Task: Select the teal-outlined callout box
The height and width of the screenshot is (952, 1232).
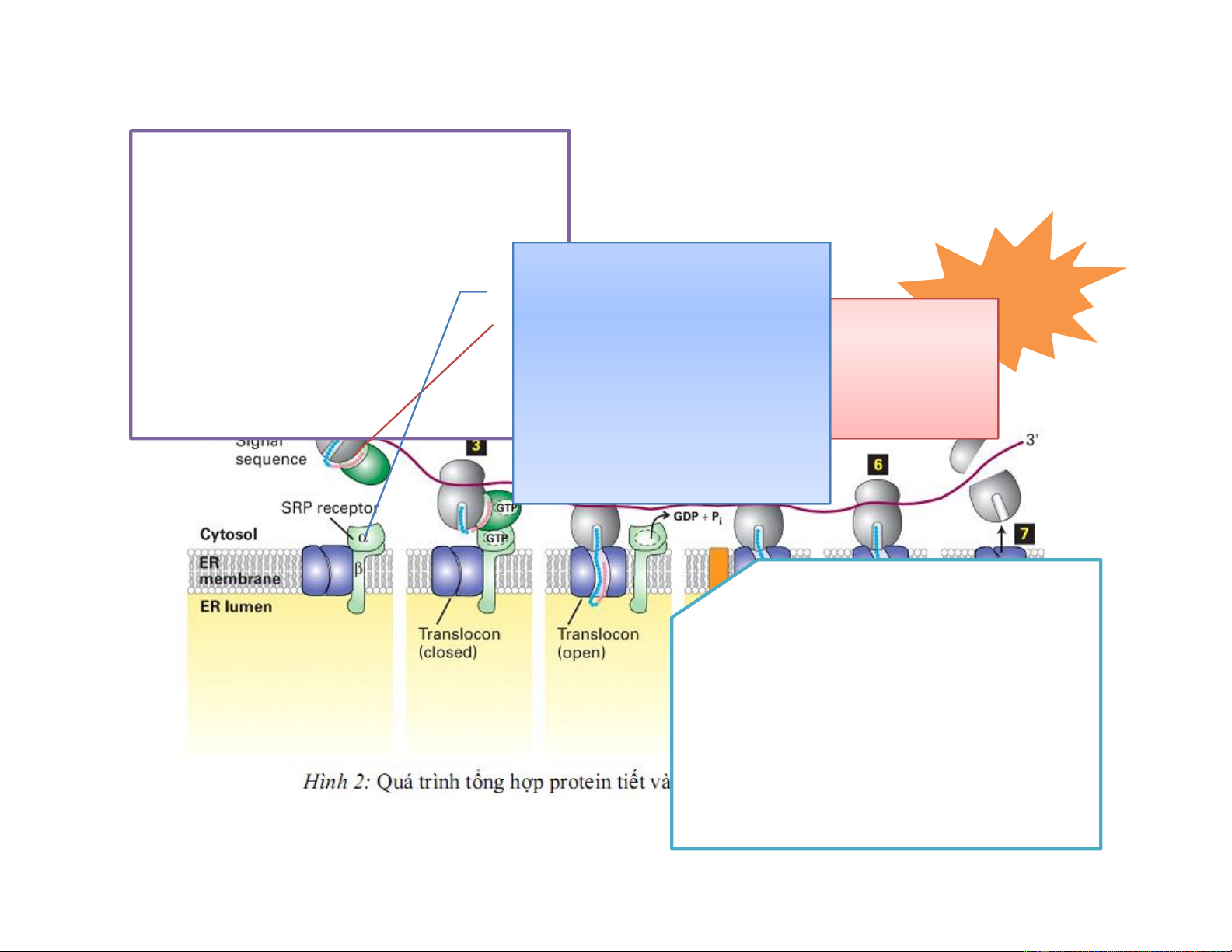Action: (886, 703)
